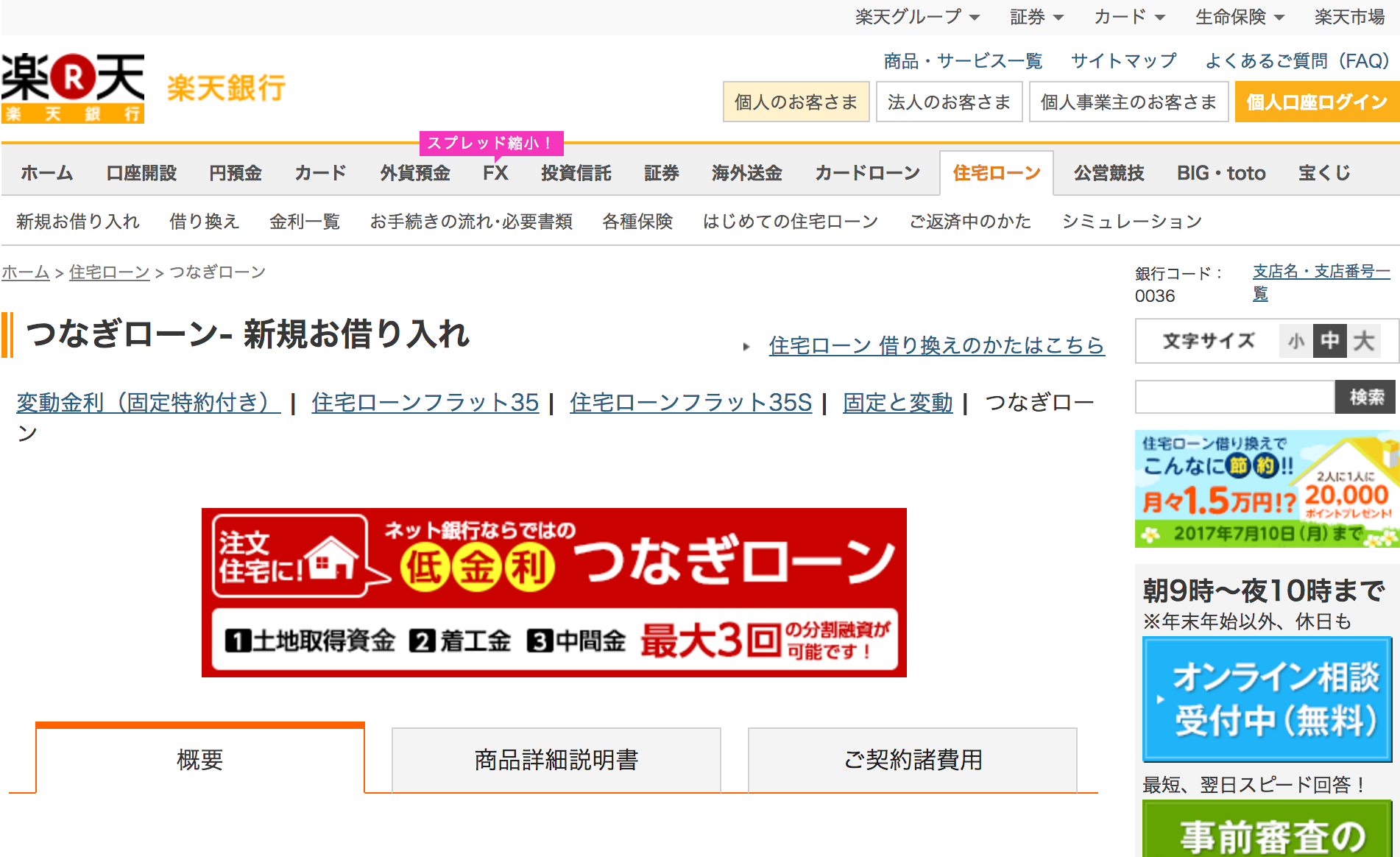
Task: Click the 検索 search button
Action: (1367, 397)
